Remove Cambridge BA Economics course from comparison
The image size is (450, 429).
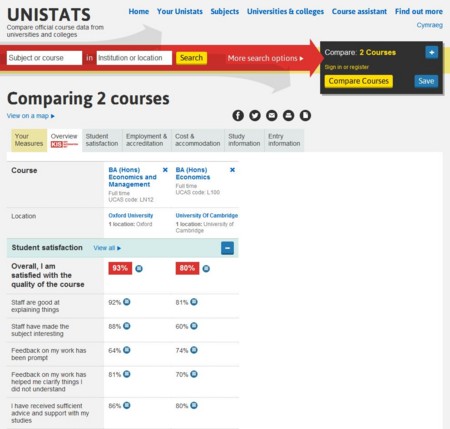(x=232, y=170)
